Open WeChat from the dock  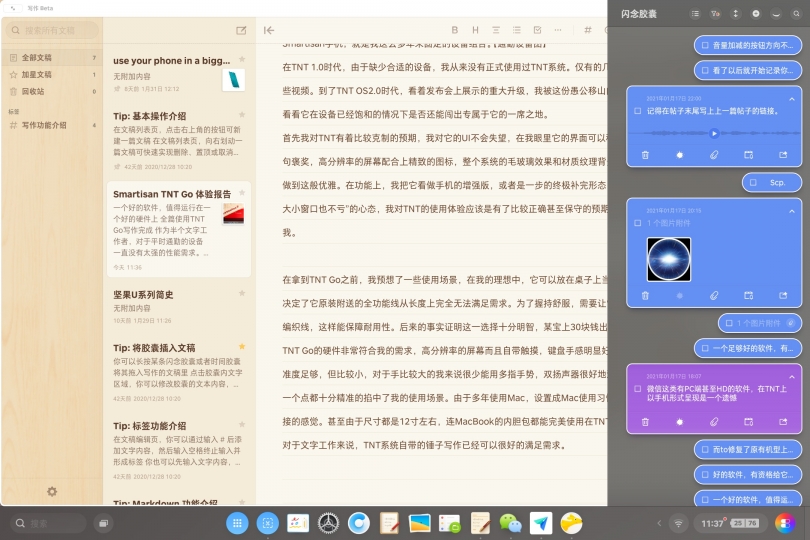[510, 522]
